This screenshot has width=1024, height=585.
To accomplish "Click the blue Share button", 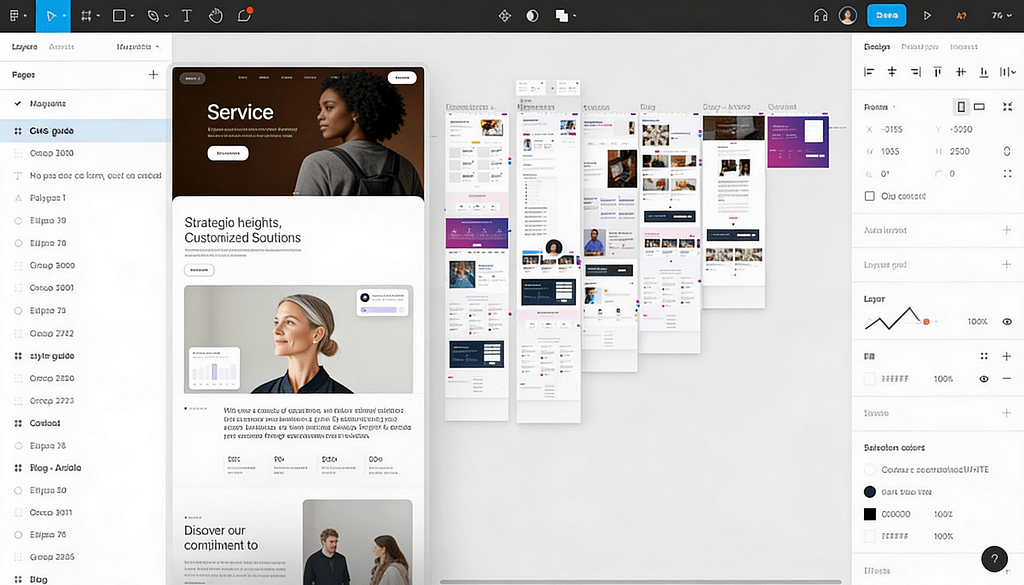I will (886, 15).
